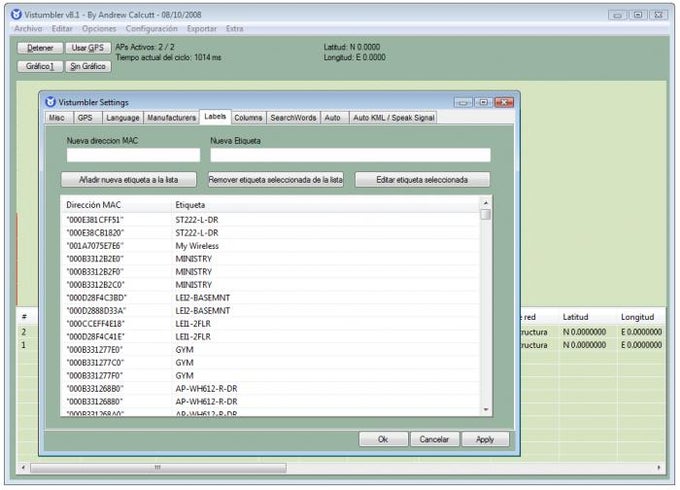Select row with MAC 000E381CFF51
The width and height of the screenshot is (680, 490).
point(271,220)
